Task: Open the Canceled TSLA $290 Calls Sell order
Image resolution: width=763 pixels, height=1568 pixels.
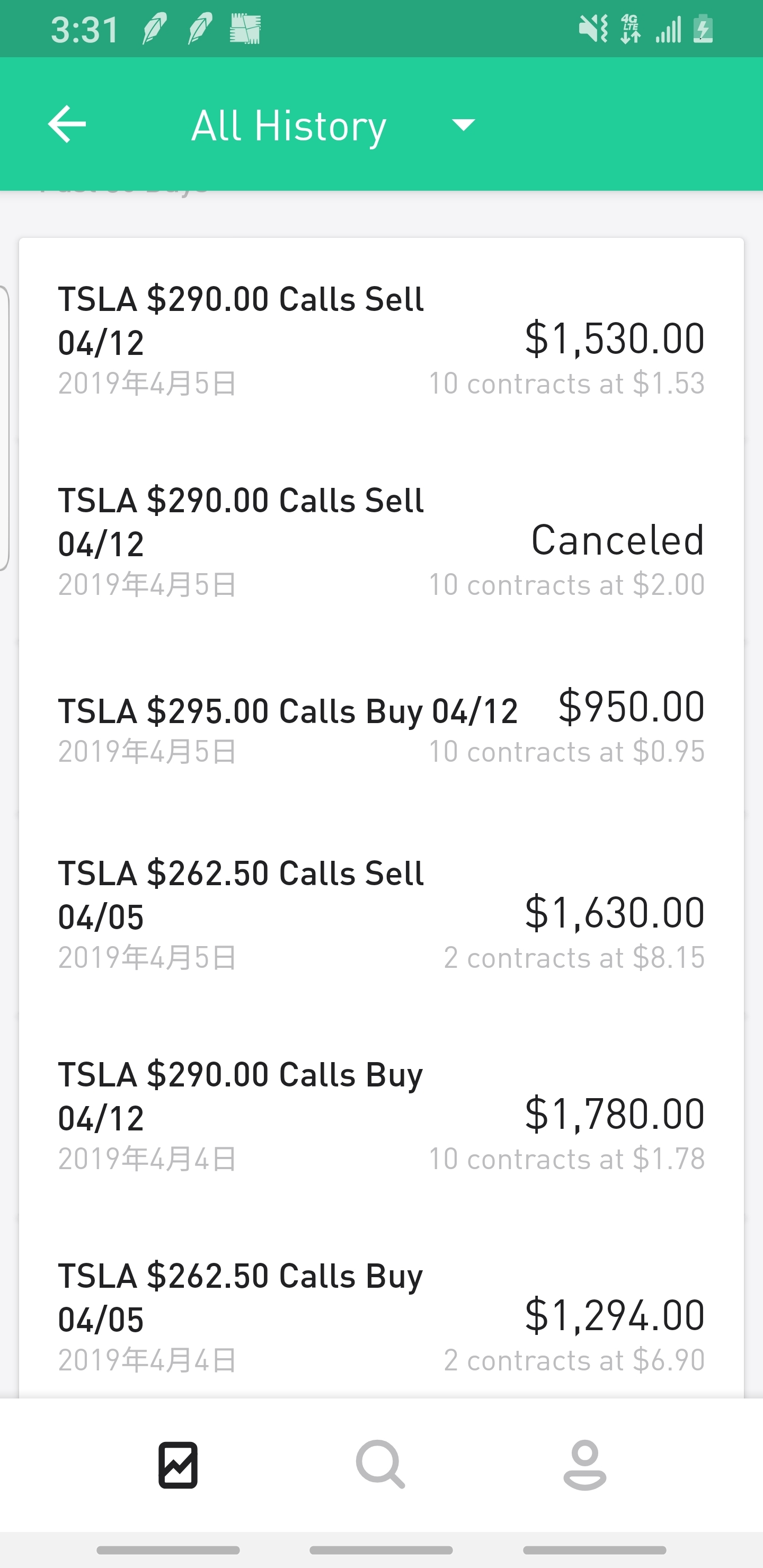Action: pyautogui.click(x=381, y=541)
